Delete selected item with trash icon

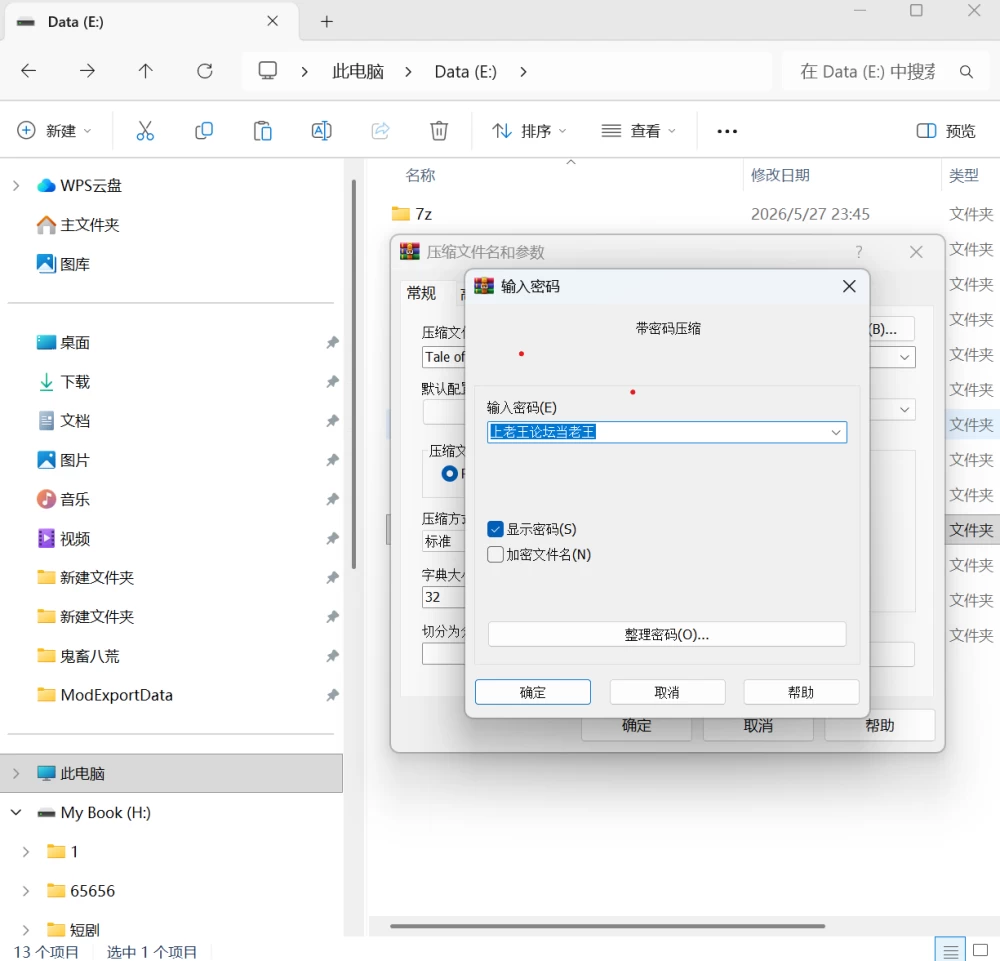point(439,131)
